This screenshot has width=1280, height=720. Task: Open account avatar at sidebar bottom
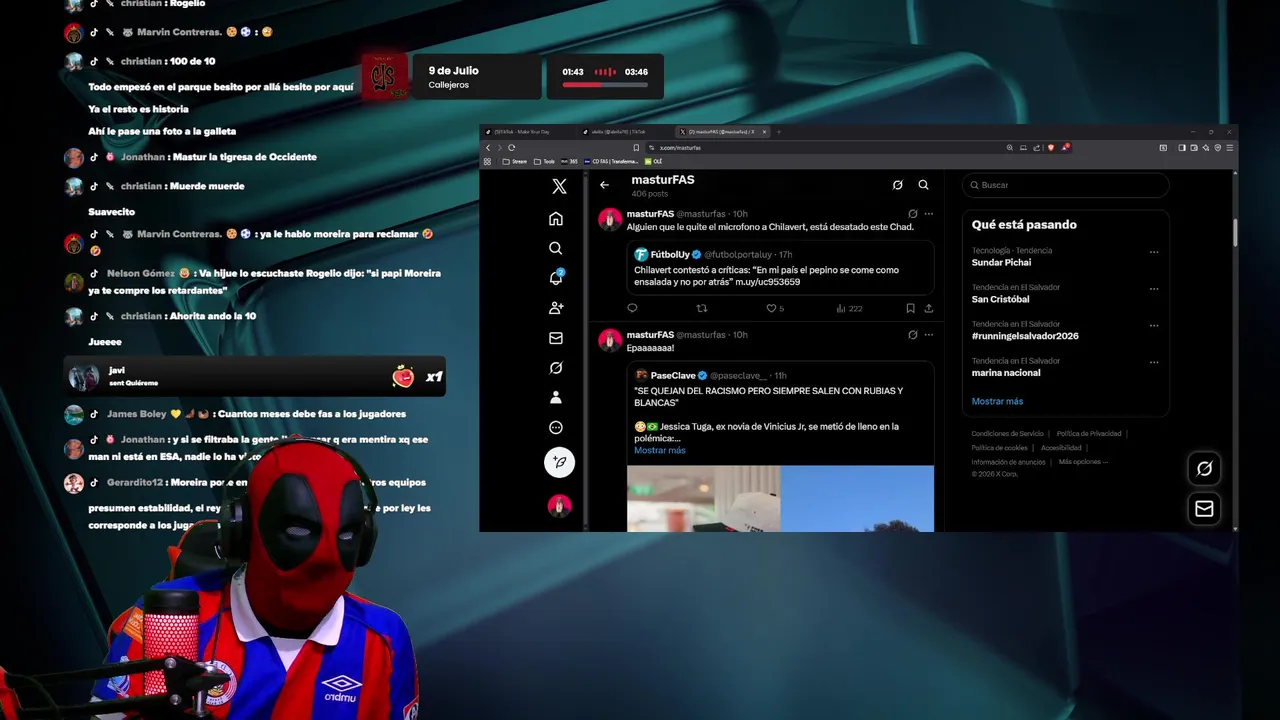pos(559,506)
